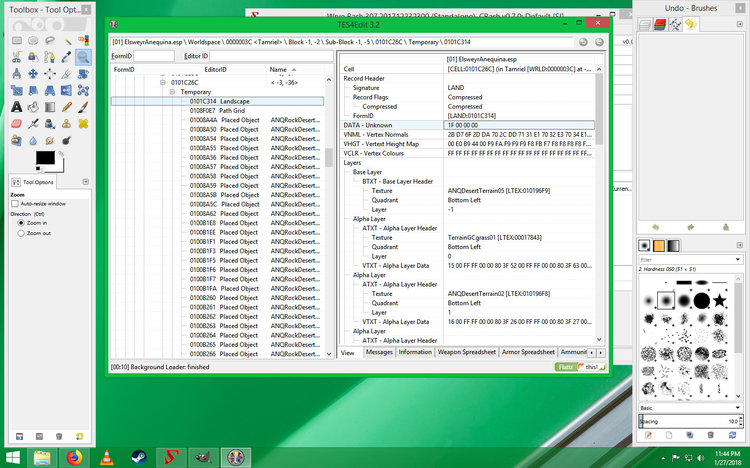Open the Undo dock tab configuration menu
750x468 pixels.
[x=739, y=23]
